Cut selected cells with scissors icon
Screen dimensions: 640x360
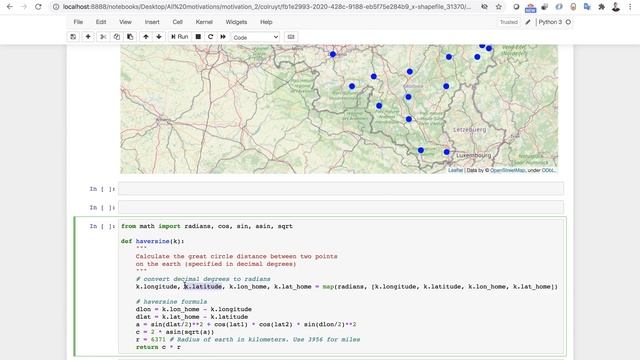pos(103,37)
